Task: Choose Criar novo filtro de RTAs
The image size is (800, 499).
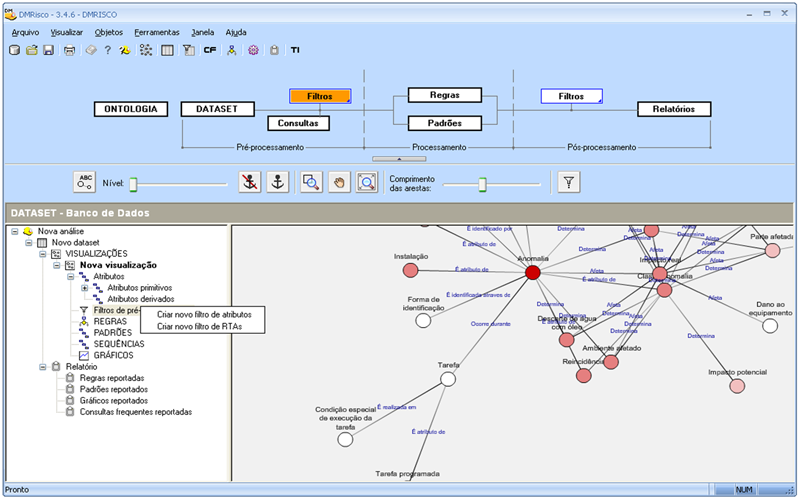Action: (x=199, y=327)
